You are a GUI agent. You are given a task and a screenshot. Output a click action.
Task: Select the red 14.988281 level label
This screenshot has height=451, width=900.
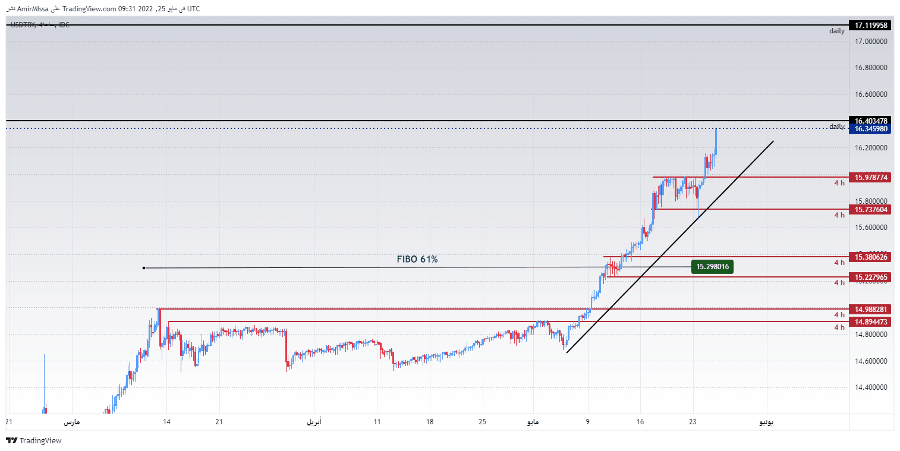[x=871, y=309]
